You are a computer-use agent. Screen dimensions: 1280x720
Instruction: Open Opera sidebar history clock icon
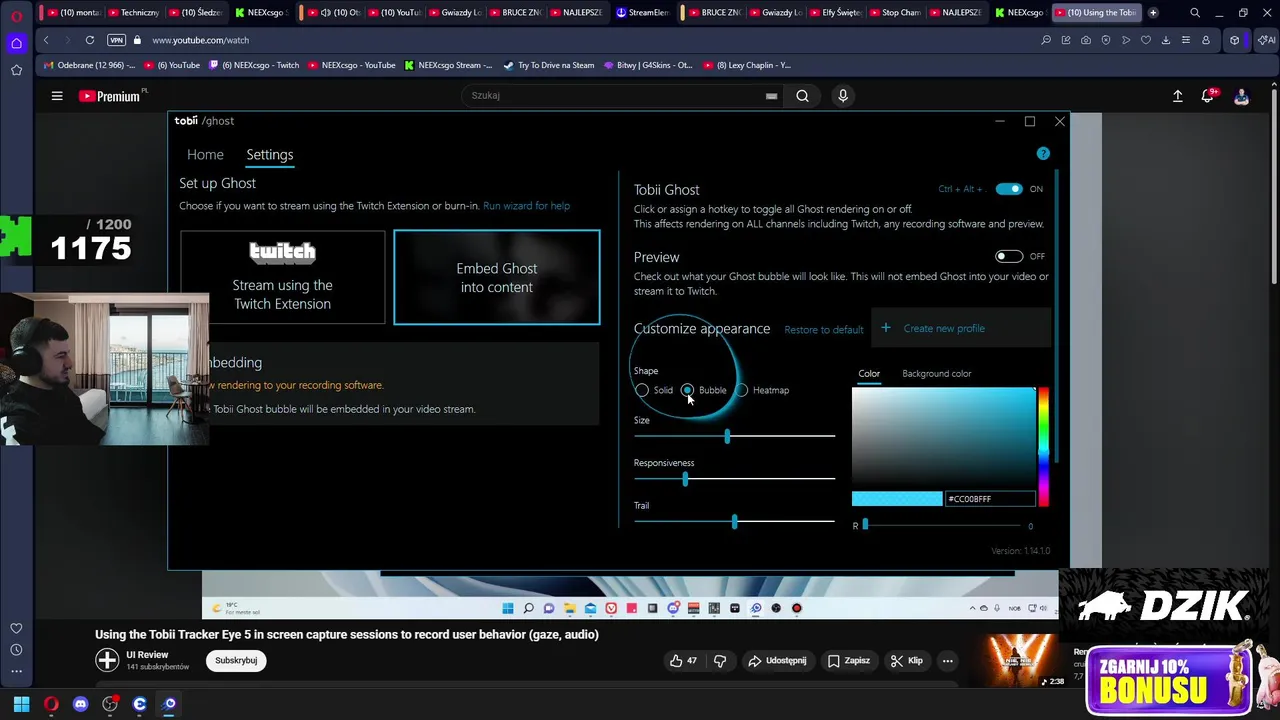[x=16, y=650]
